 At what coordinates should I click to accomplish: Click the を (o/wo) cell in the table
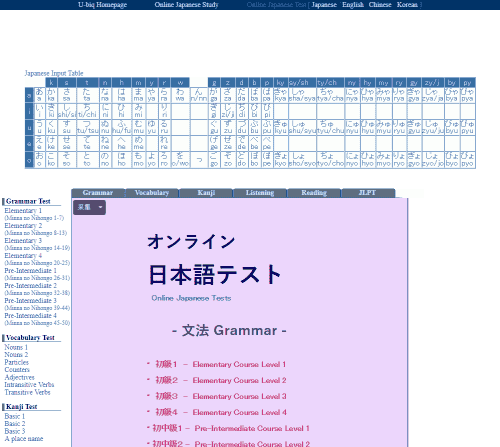pos(180,160)
